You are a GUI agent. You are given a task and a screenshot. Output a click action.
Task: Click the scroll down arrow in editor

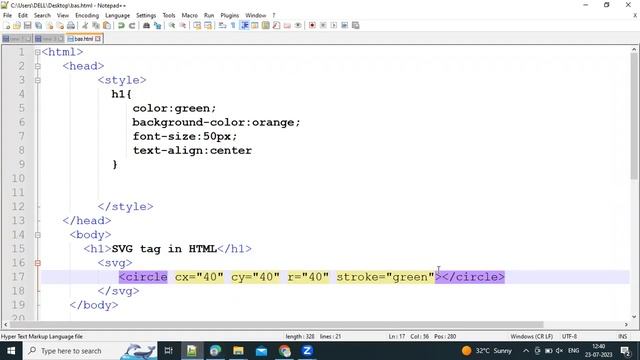coord(634,317)
